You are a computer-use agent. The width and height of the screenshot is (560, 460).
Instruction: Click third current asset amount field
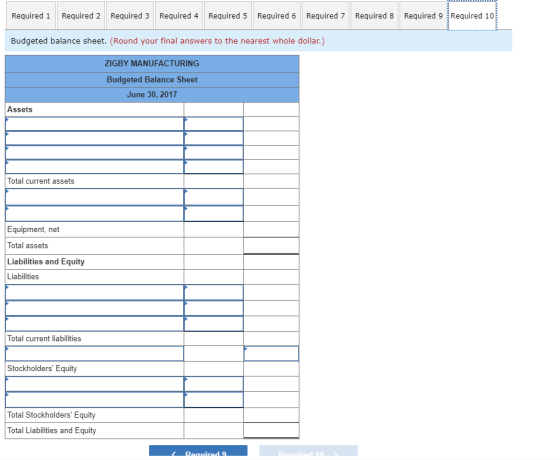[214, 152]
